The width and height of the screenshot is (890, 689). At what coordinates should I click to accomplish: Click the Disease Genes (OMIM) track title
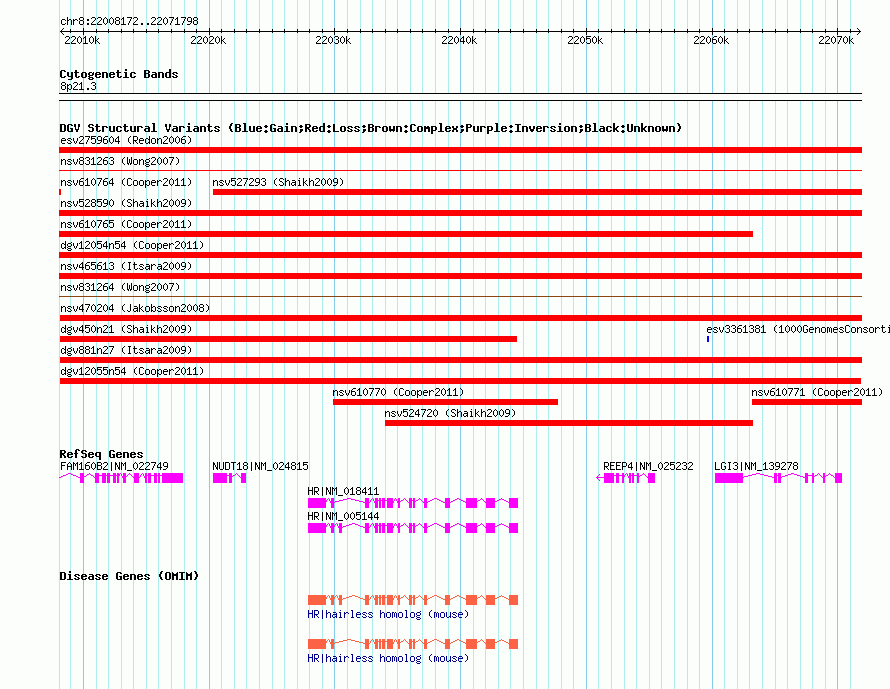129,576
